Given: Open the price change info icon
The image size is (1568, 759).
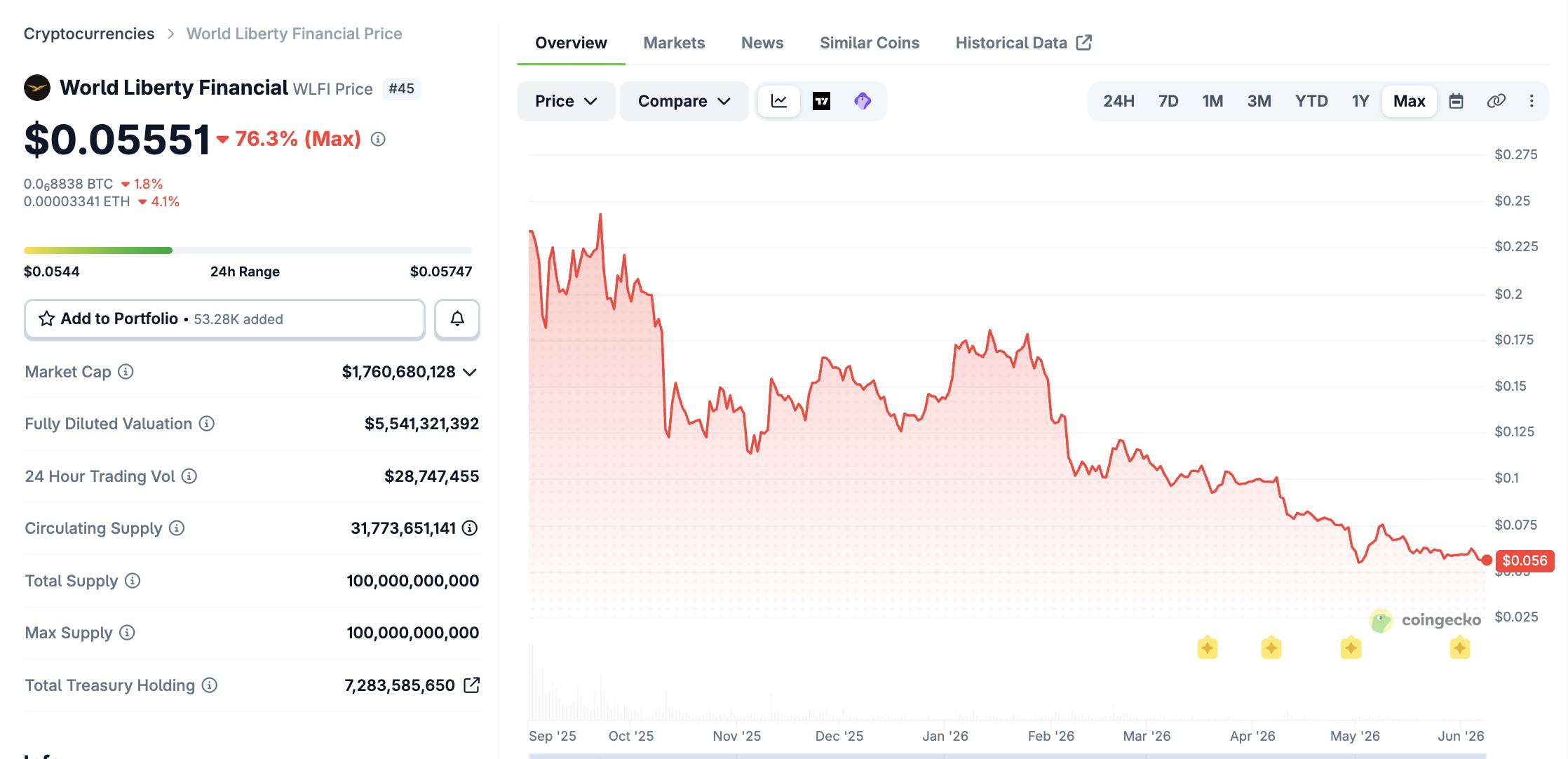Looking at the screenshot, I should [x=378, y=139].
